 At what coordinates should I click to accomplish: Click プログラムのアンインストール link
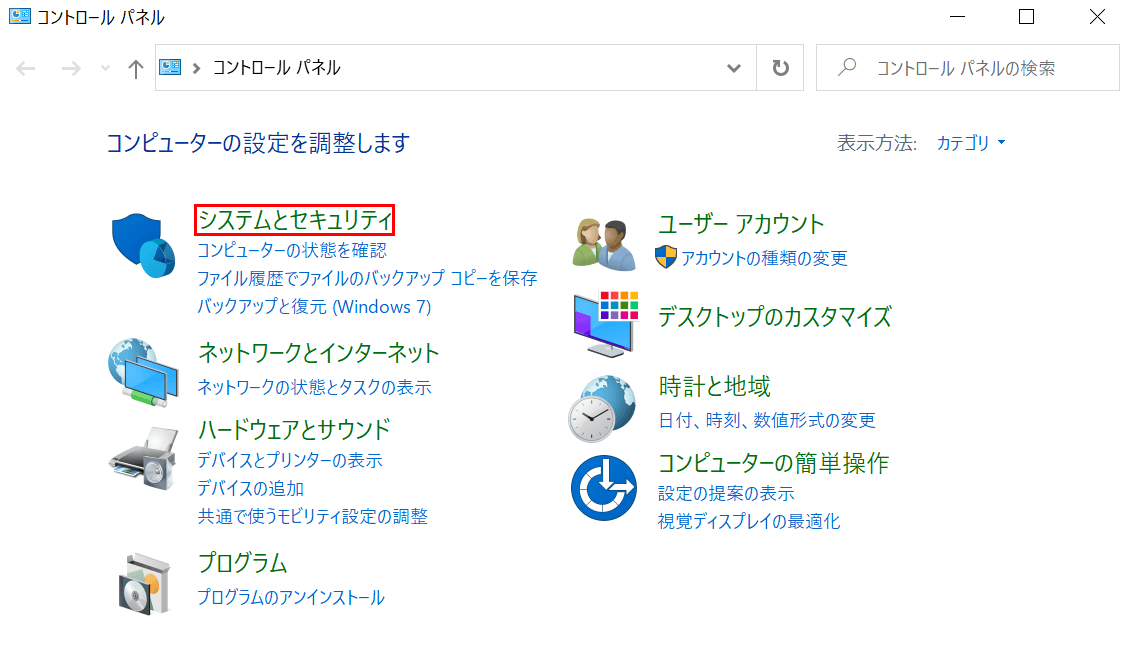tap(291, 597)
